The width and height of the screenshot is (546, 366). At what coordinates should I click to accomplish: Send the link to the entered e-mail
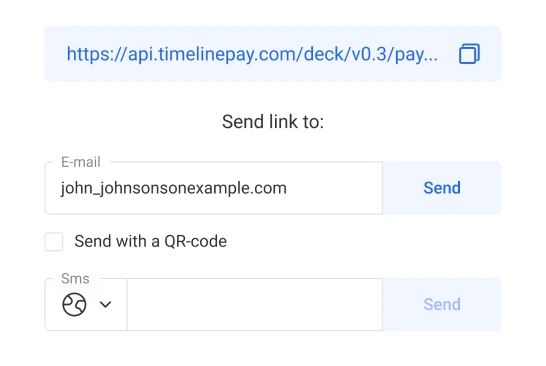tap(442, 188)
